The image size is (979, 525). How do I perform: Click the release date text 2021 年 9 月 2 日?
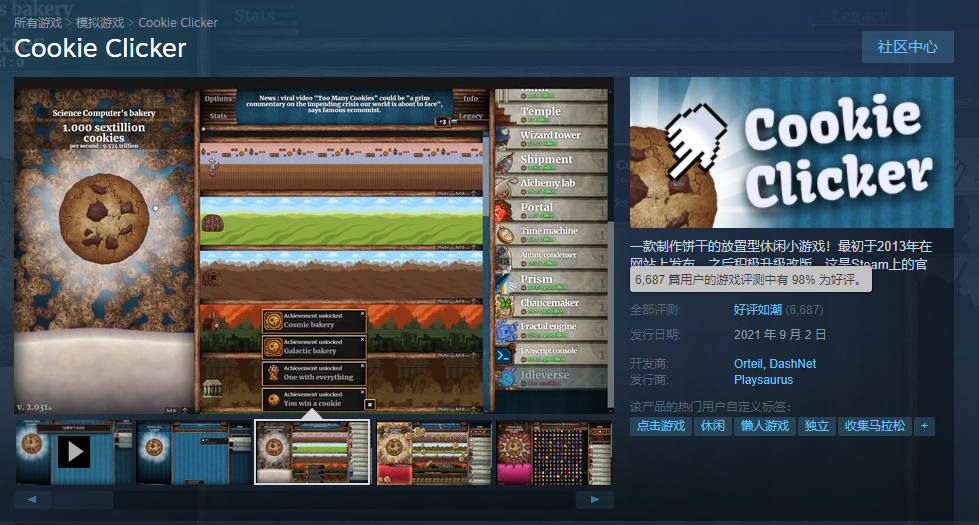click(x=780, y=335)
